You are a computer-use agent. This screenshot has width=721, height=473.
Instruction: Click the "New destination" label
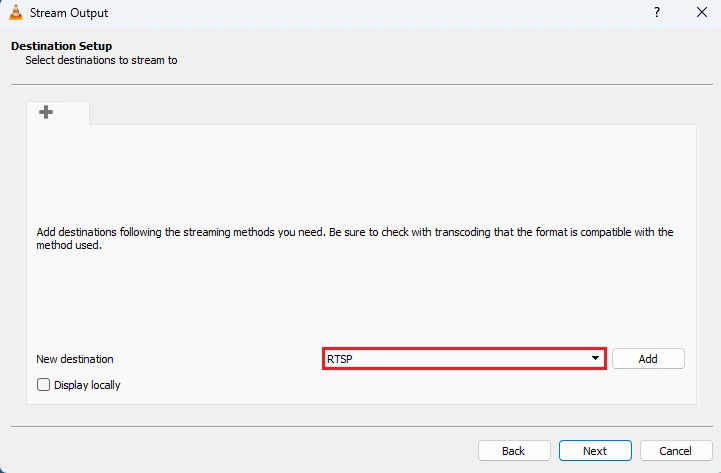click(75, 359)
